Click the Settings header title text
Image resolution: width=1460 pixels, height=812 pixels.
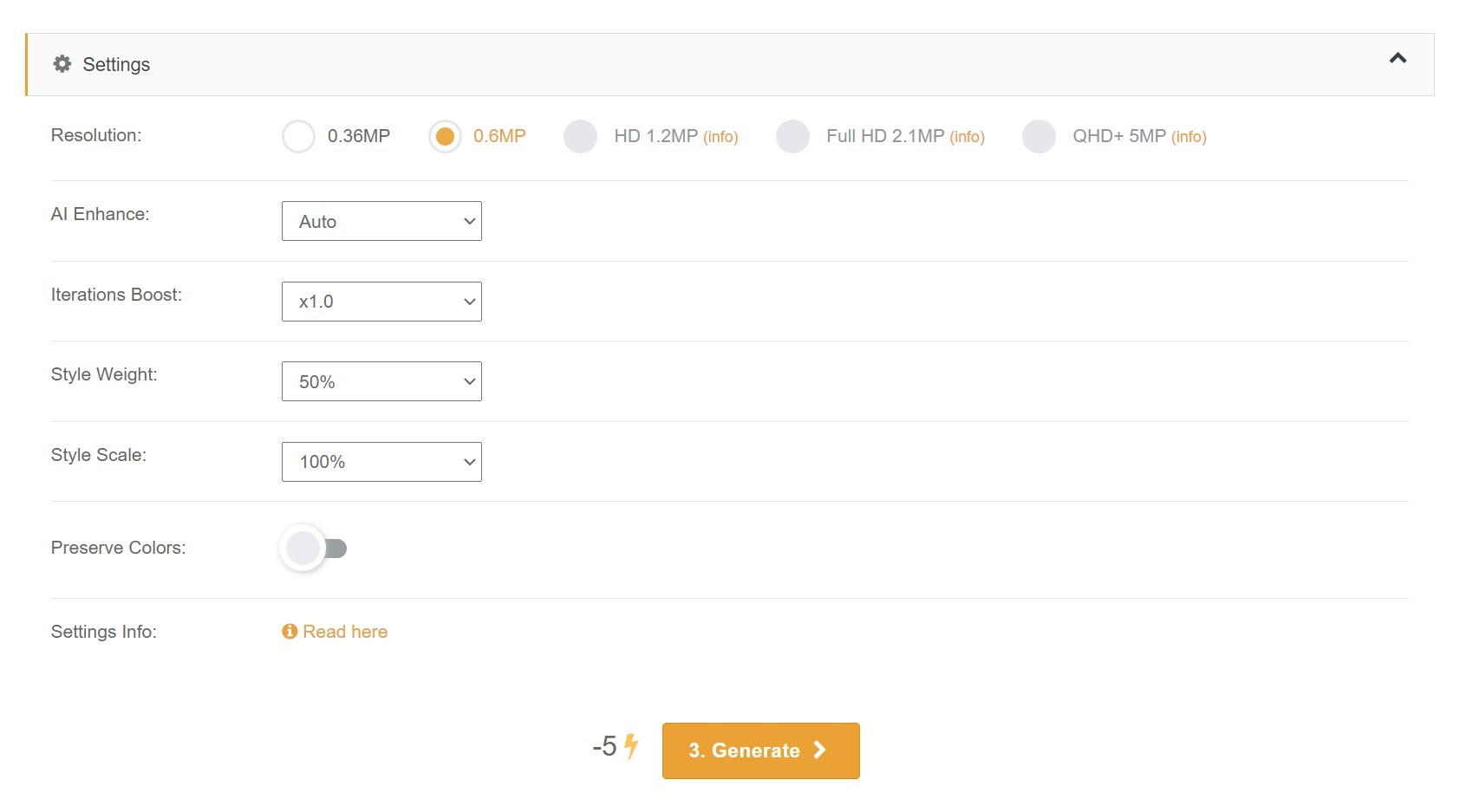(x=116, y=64)
